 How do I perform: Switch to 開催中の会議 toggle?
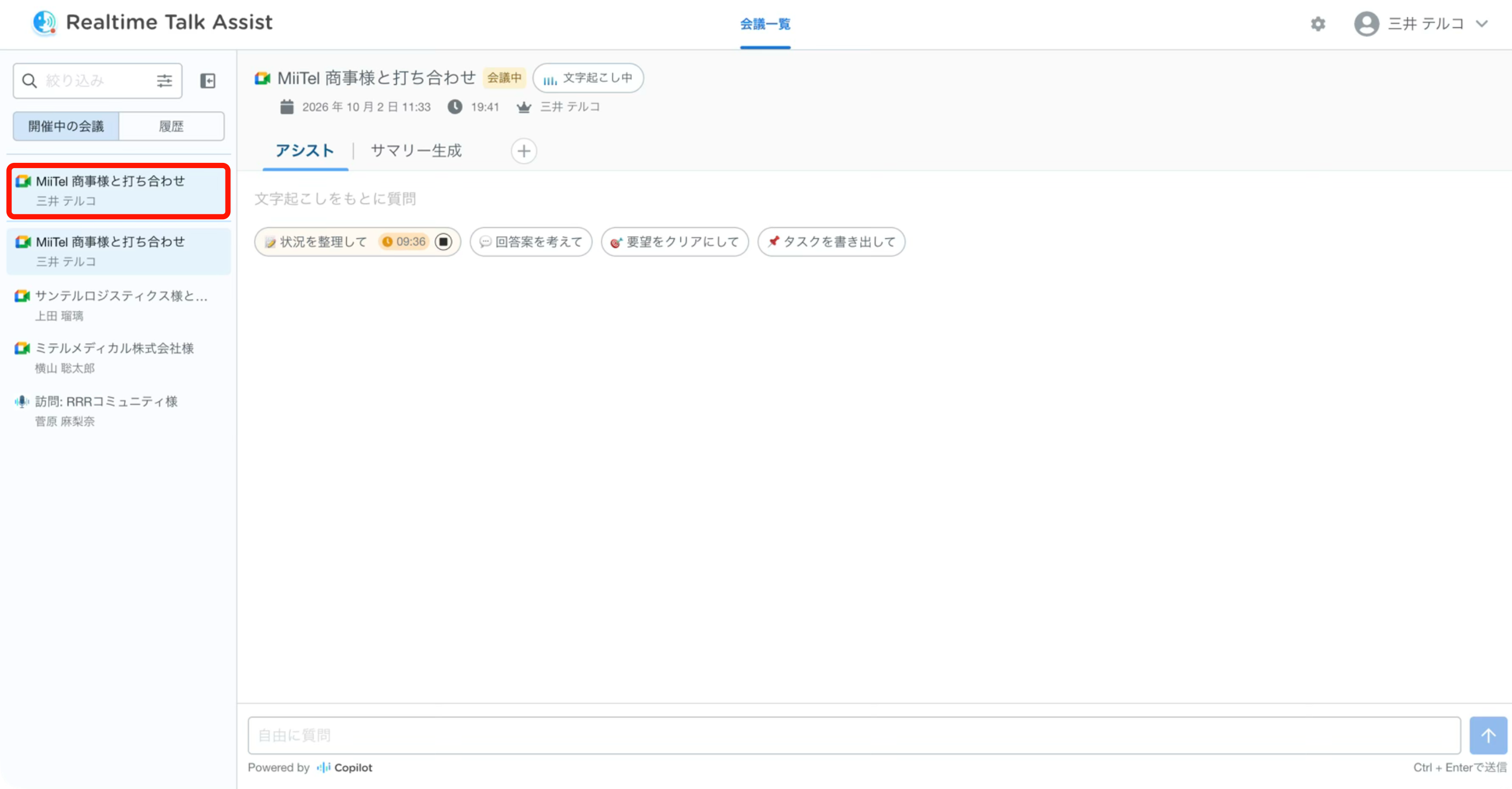[66, 126]
